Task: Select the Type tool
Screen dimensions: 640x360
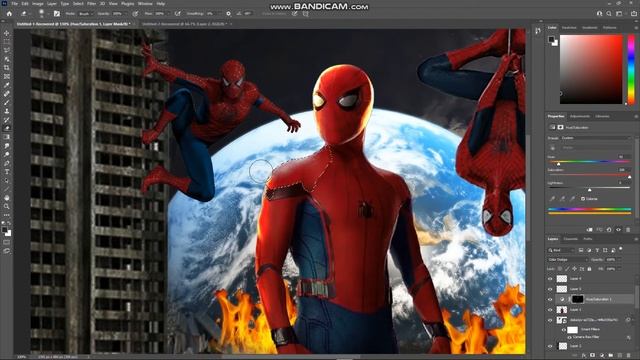Action: point(7,172)
